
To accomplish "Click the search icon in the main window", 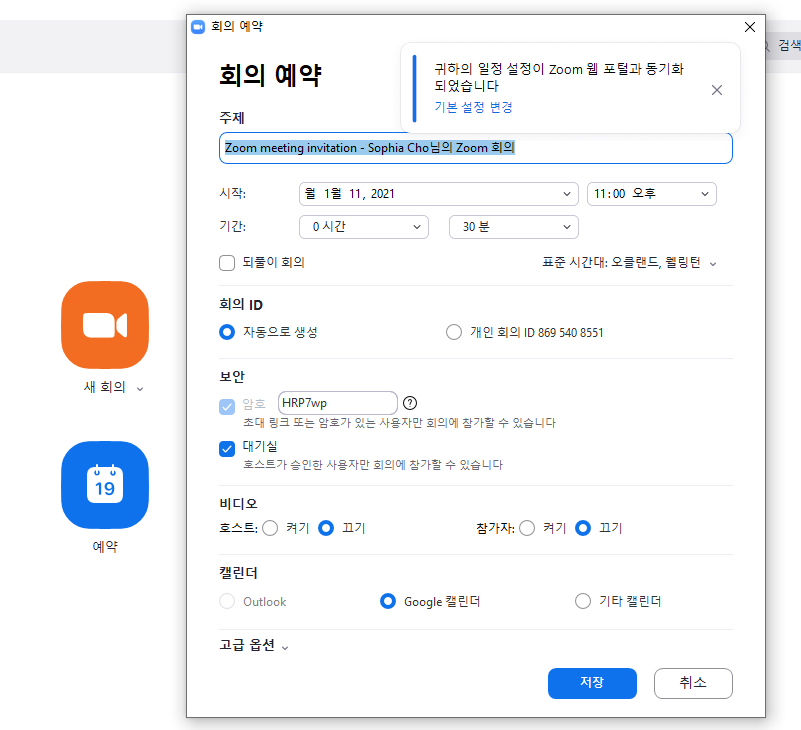I will 766,46.
